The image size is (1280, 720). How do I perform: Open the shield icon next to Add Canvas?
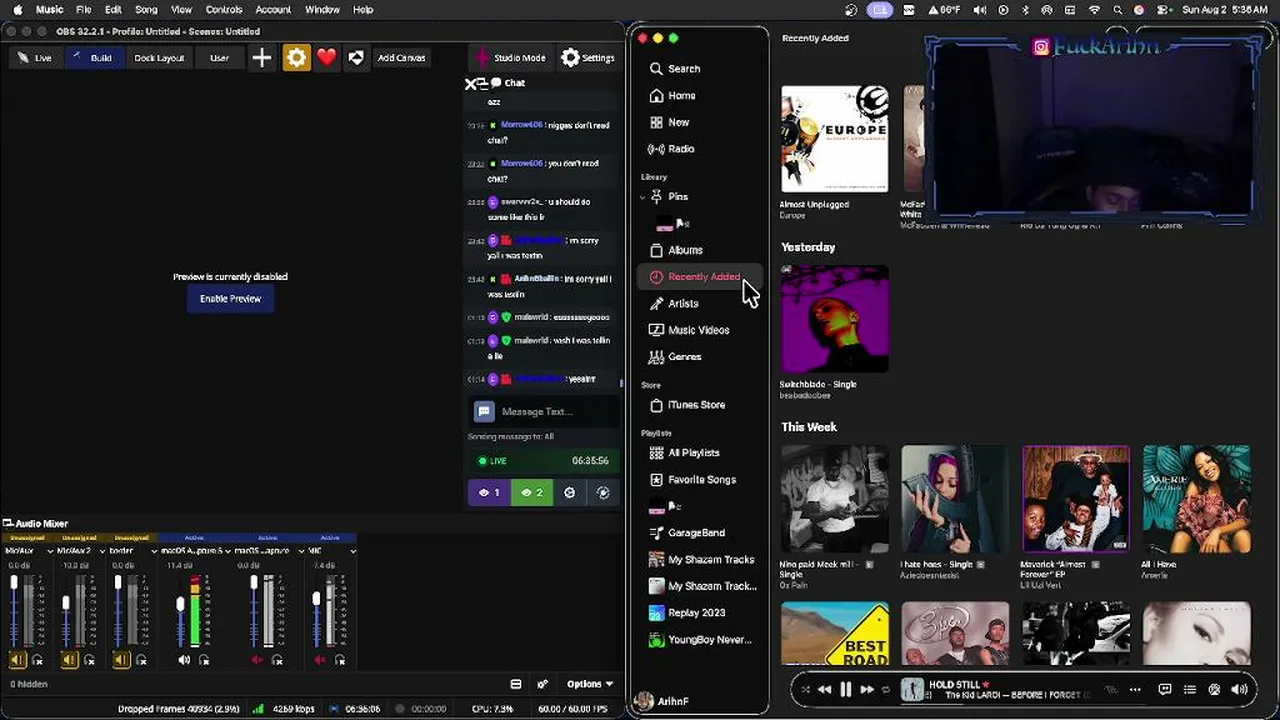(356, 58)
